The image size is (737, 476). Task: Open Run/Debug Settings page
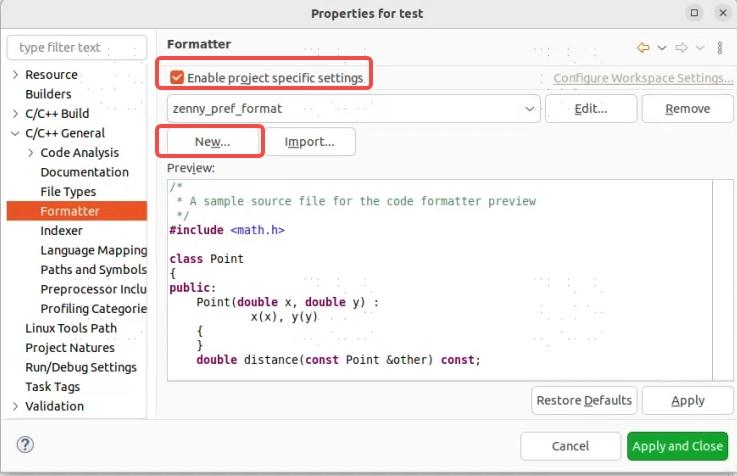[x=81, y=367]
